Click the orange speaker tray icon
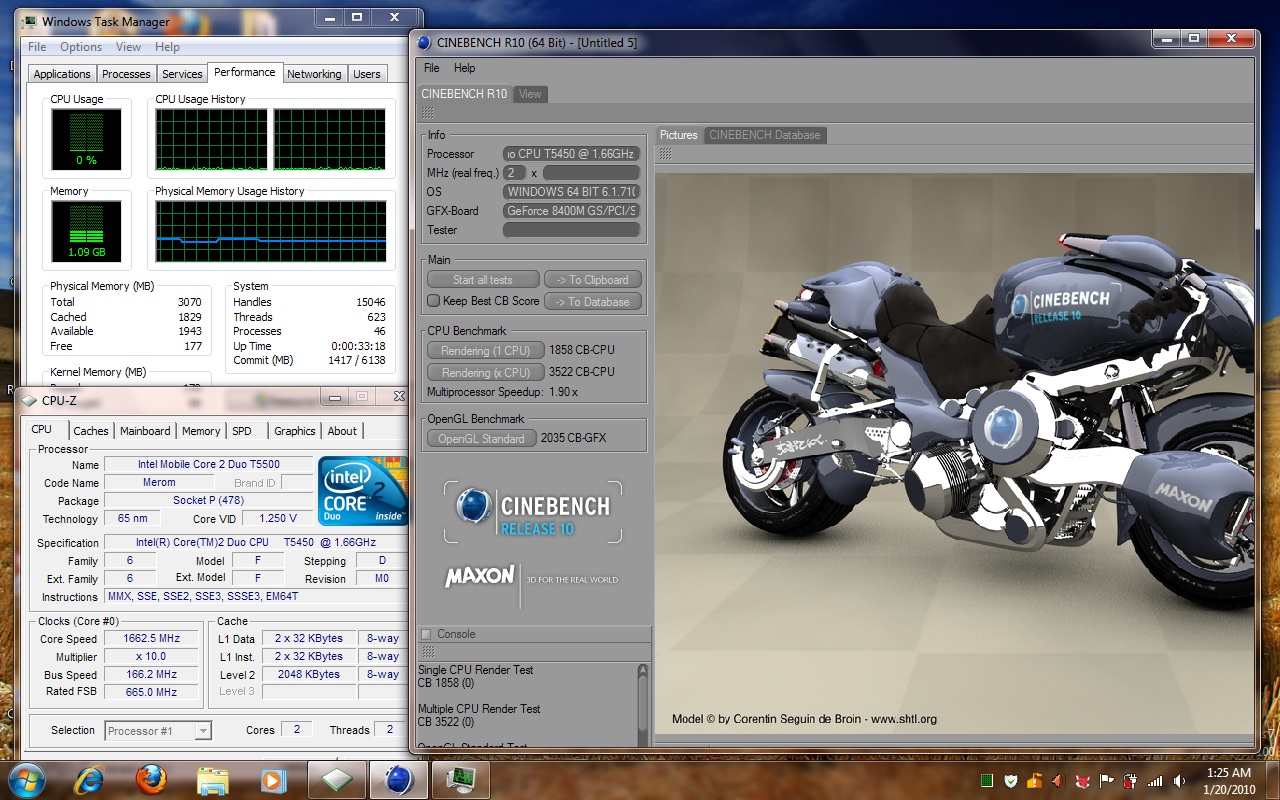The height and width of the screenshot is (800, 1280). pos(1059,781)
